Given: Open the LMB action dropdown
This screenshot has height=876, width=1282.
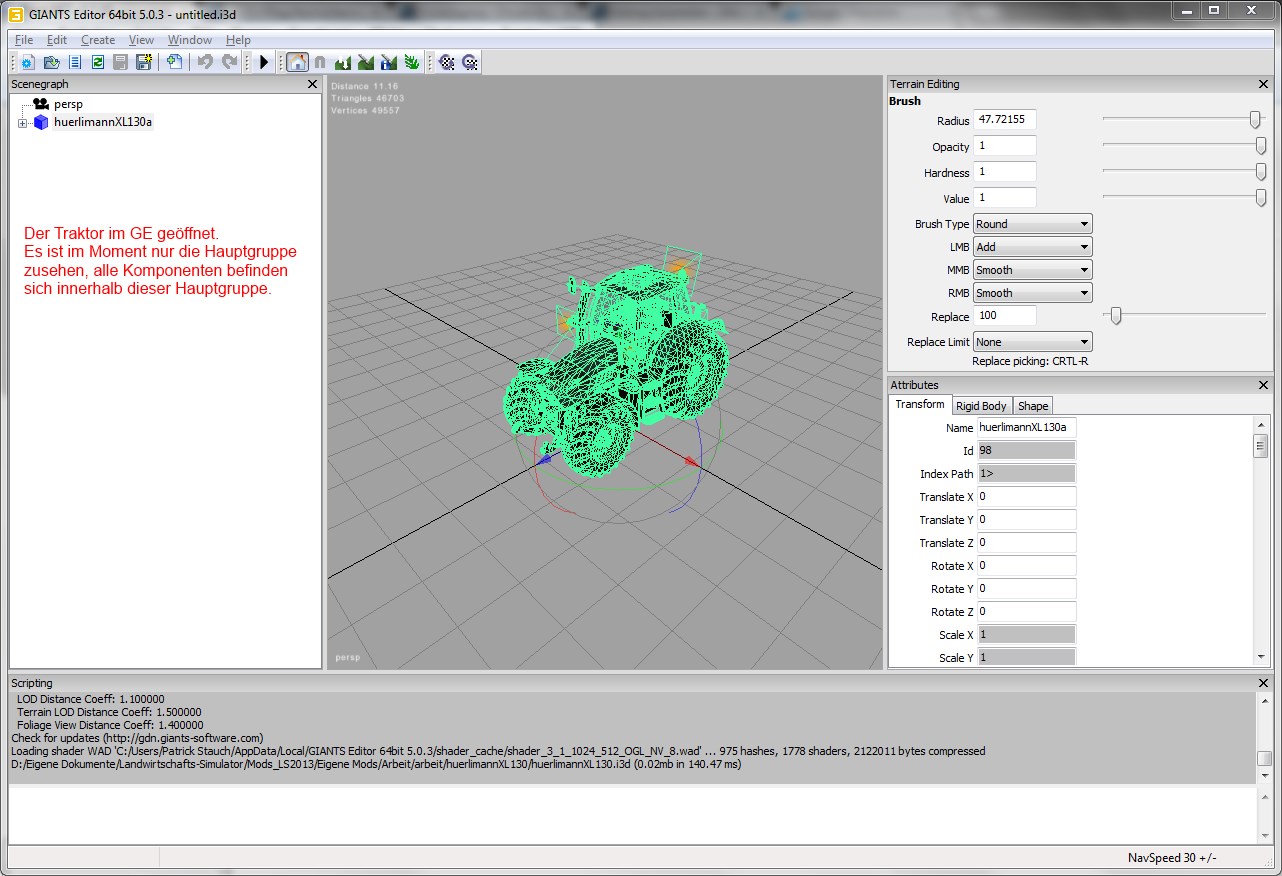Looking at the screenshot, I should (x=1033, y=247).
